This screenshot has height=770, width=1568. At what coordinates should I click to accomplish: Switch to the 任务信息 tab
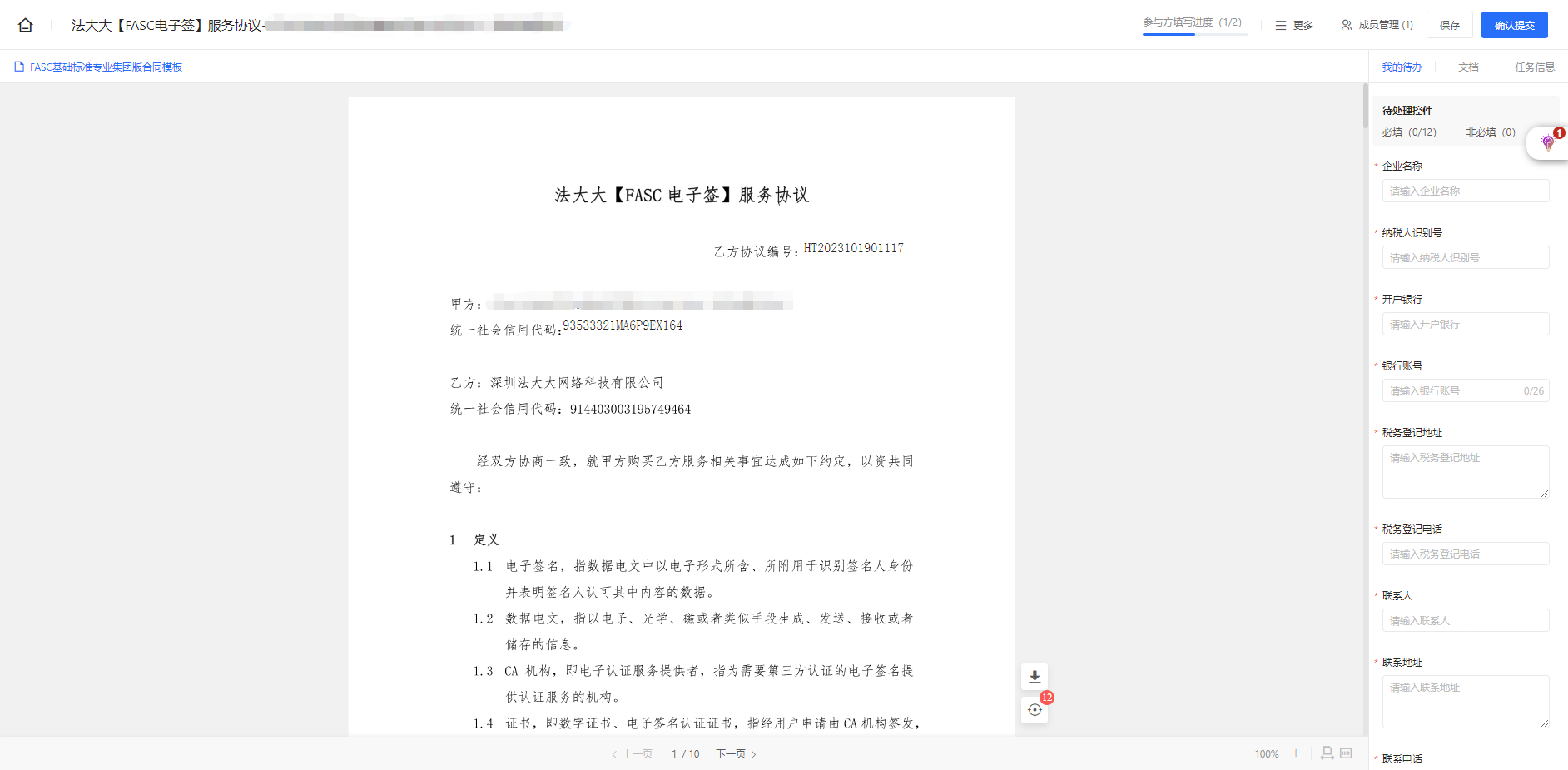pyautogui.click(x=1535, y=67)
